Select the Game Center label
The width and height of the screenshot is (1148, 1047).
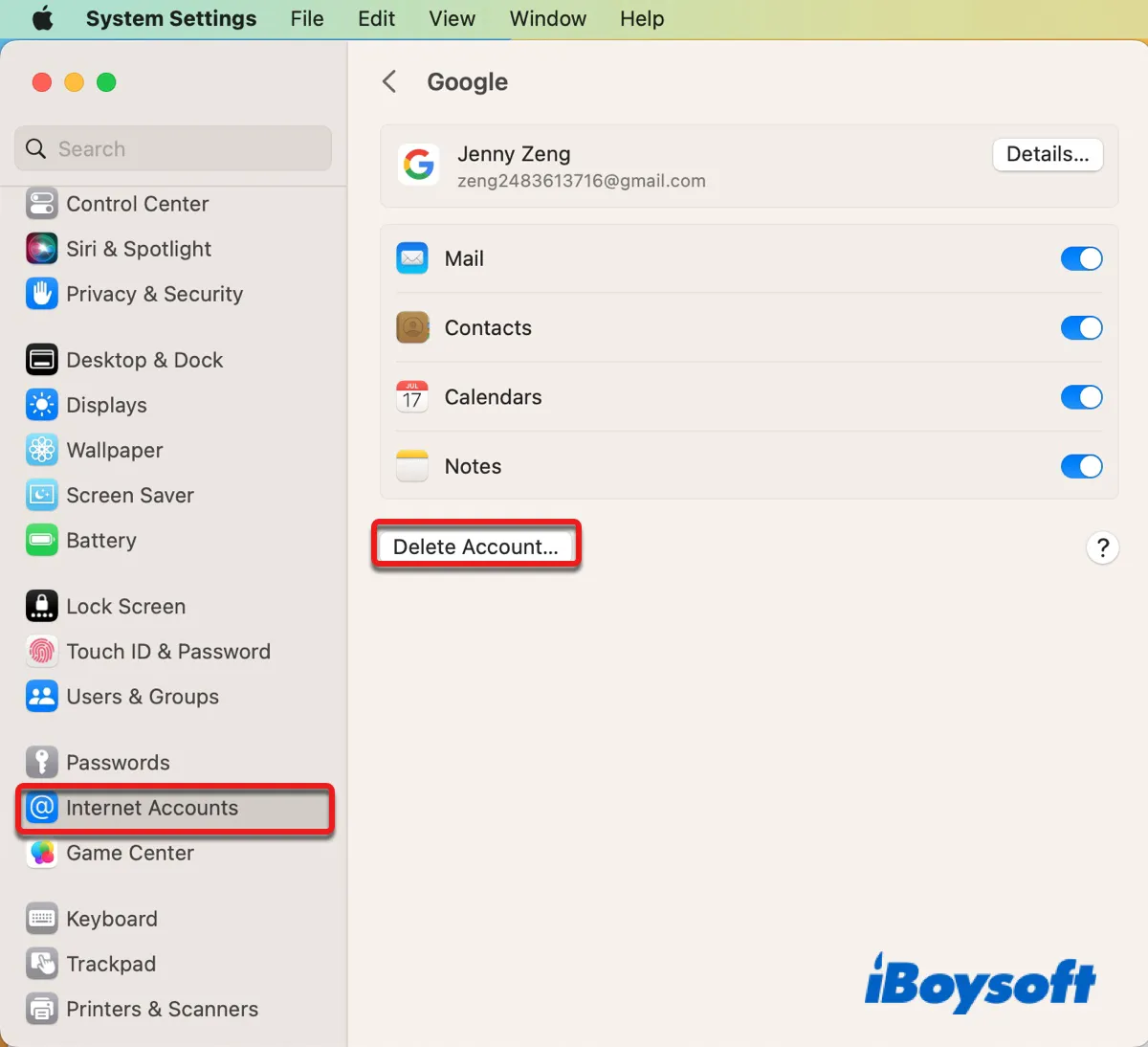130,853
